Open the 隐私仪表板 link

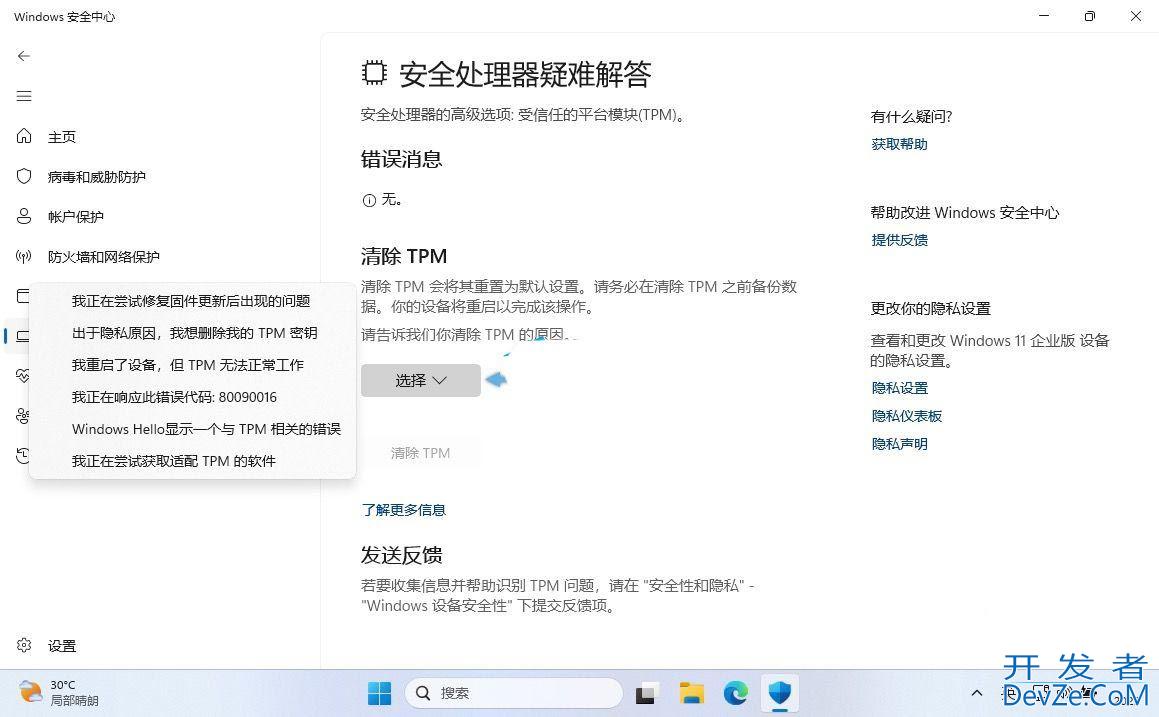pos(906,416)
